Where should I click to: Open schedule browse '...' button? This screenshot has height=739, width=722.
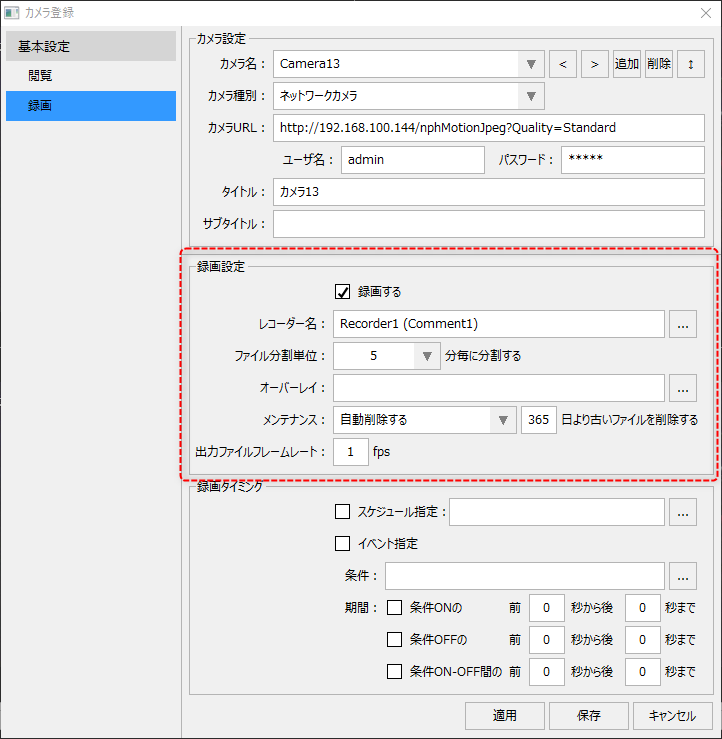(x=683, y=512)
